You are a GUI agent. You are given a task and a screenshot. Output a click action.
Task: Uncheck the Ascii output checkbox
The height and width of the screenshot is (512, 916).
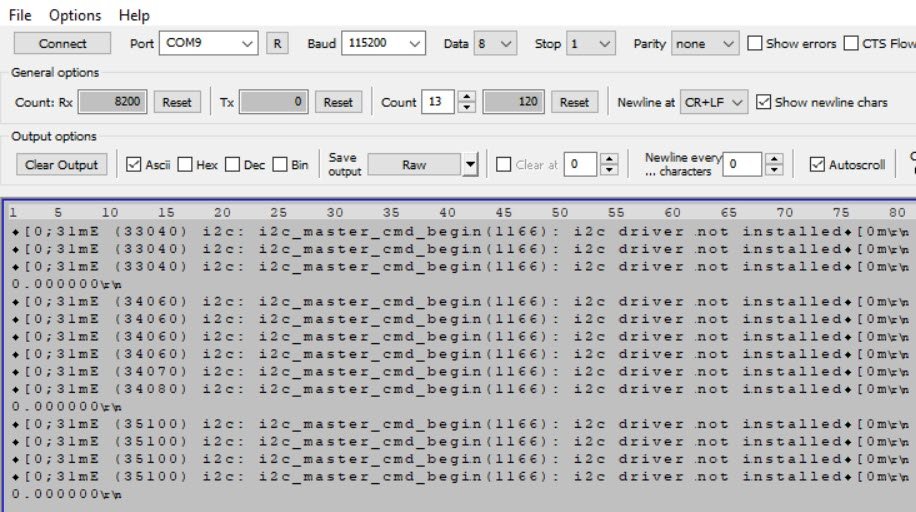[134, 165]
